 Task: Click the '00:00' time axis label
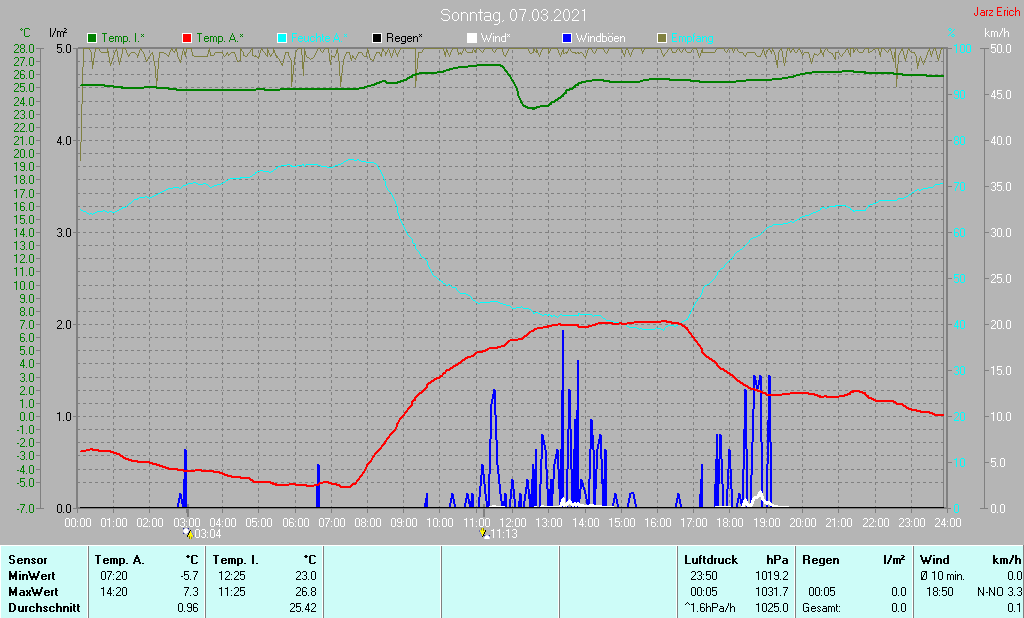pos(78,523)
